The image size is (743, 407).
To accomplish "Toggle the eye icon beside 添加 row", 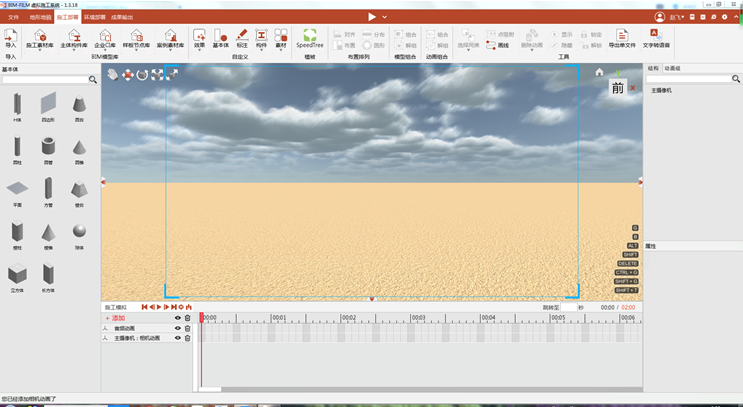I will [x=178, y=318].
